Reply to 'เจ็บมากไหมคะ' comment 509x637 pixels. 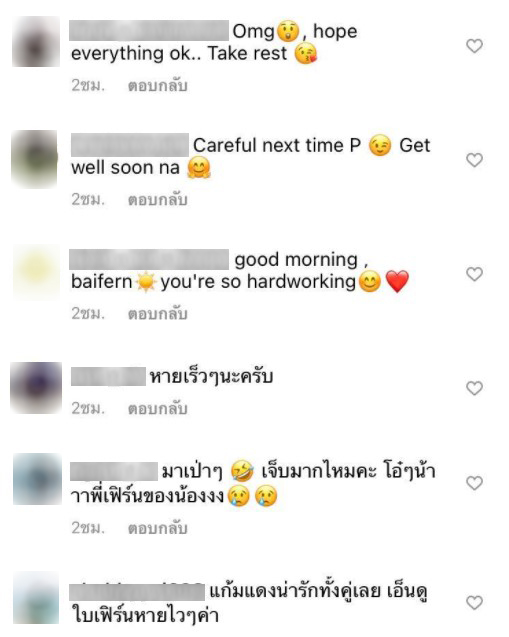[158, 528]
